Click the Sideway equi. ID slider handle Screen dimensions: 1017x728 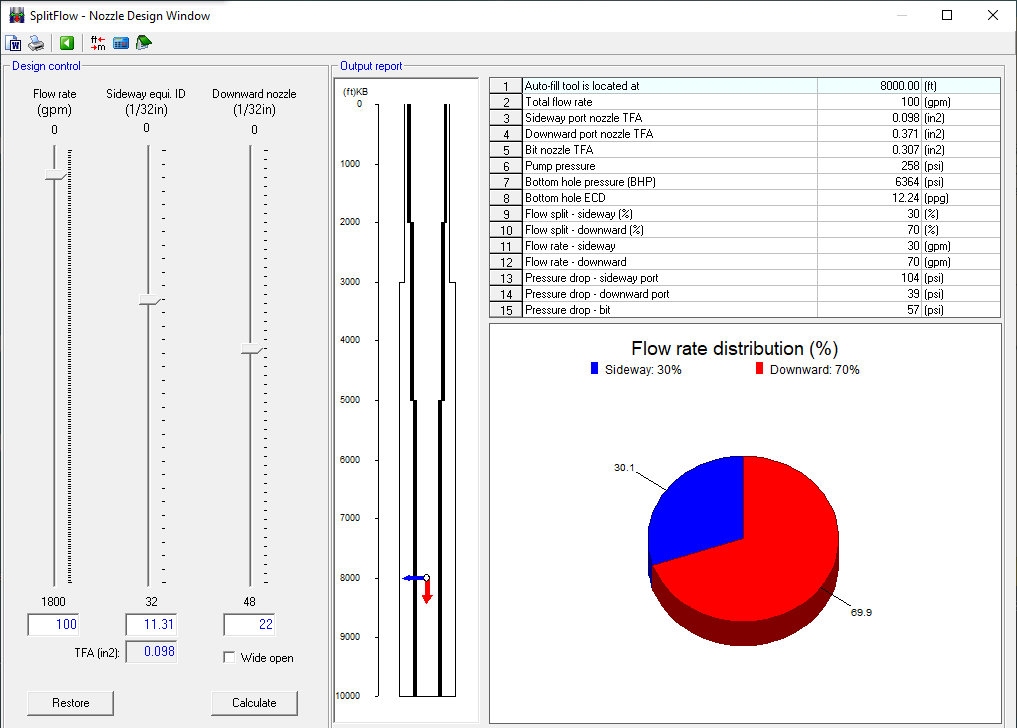click(x=149, y=300)
